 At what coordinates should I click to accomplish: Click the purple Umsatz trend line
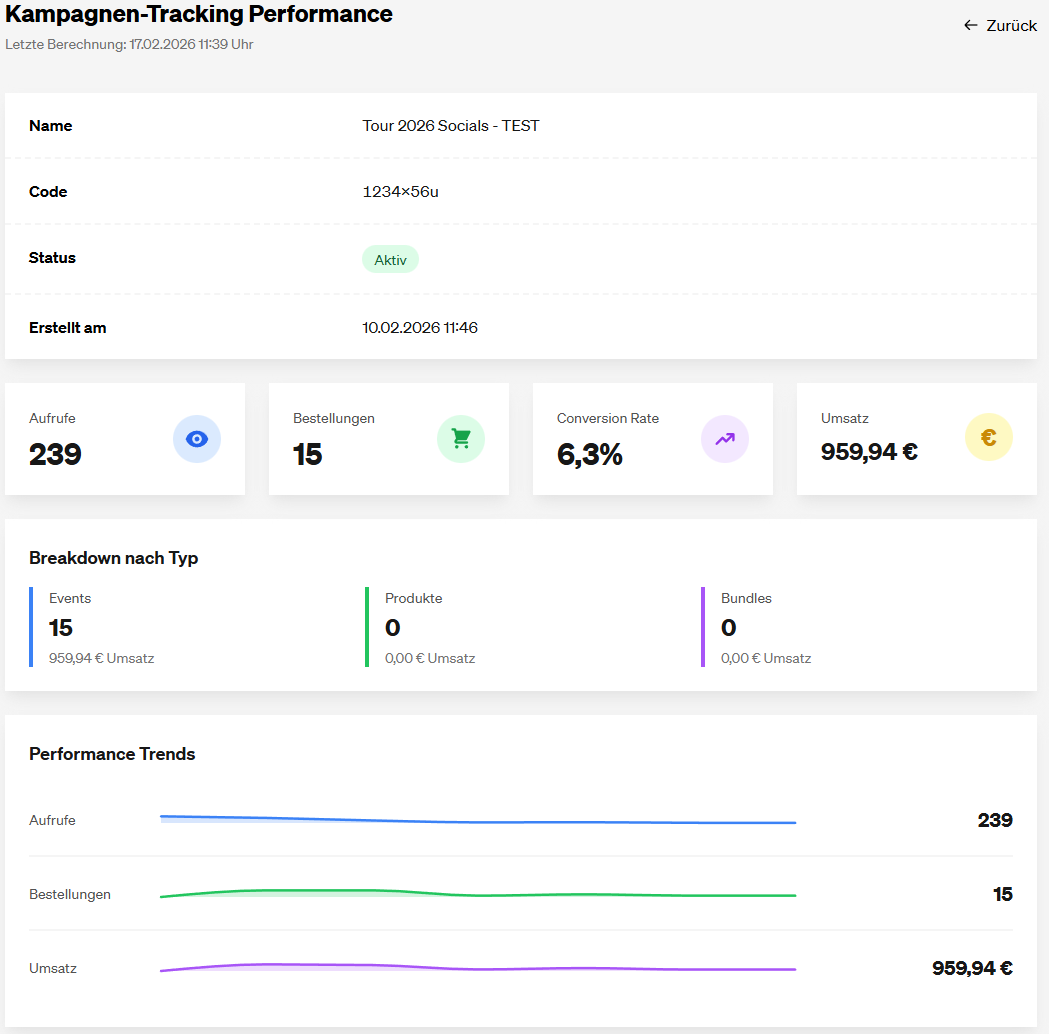coord(478,968)
